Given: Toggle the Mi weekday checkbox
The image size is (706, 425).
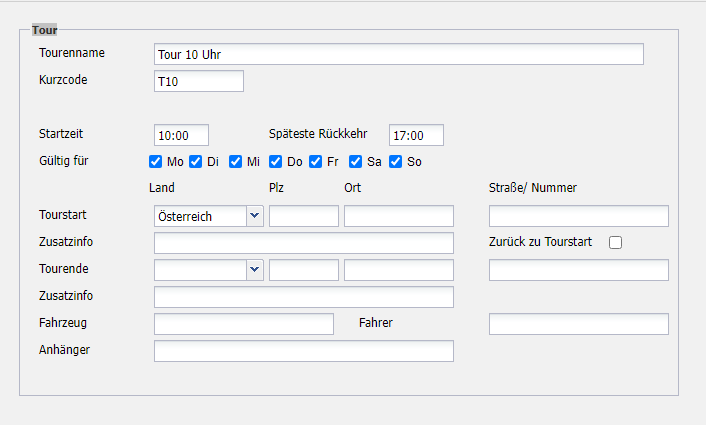Looking at the screenshot, I should (x=236, y=162).
